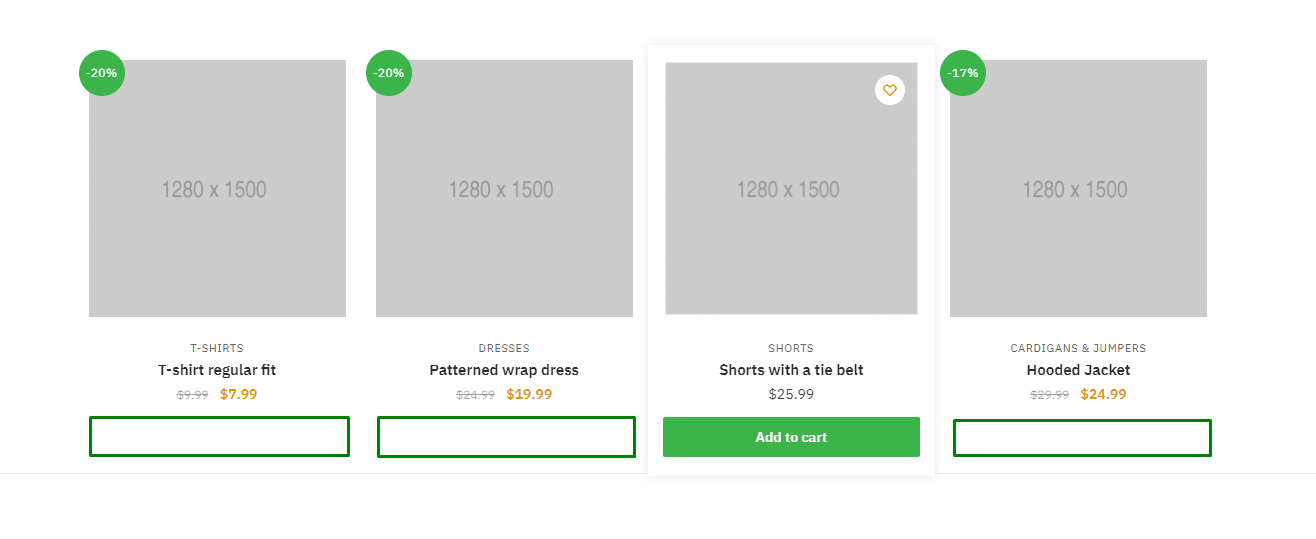Click the outlined button below Hooded Jacket
The height and width of the screenshot is (539, 1316).
point(1082,438)
